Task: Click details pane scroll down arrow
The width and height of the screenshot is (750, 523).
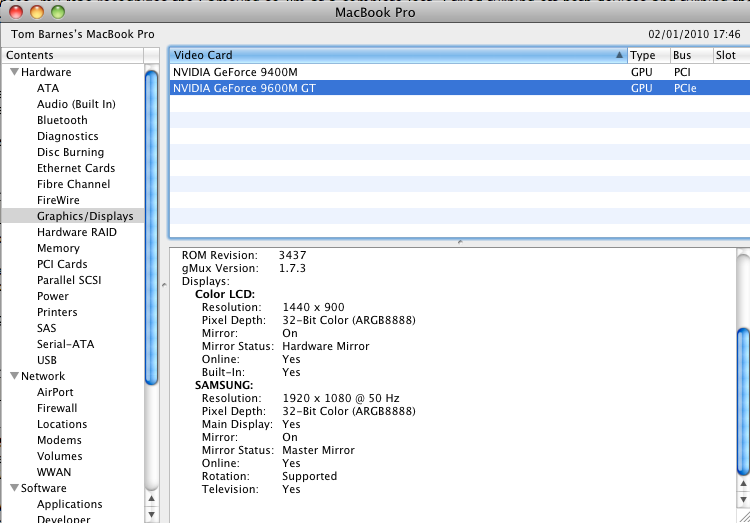Action: pyautogui.click(x=743, y=500)
